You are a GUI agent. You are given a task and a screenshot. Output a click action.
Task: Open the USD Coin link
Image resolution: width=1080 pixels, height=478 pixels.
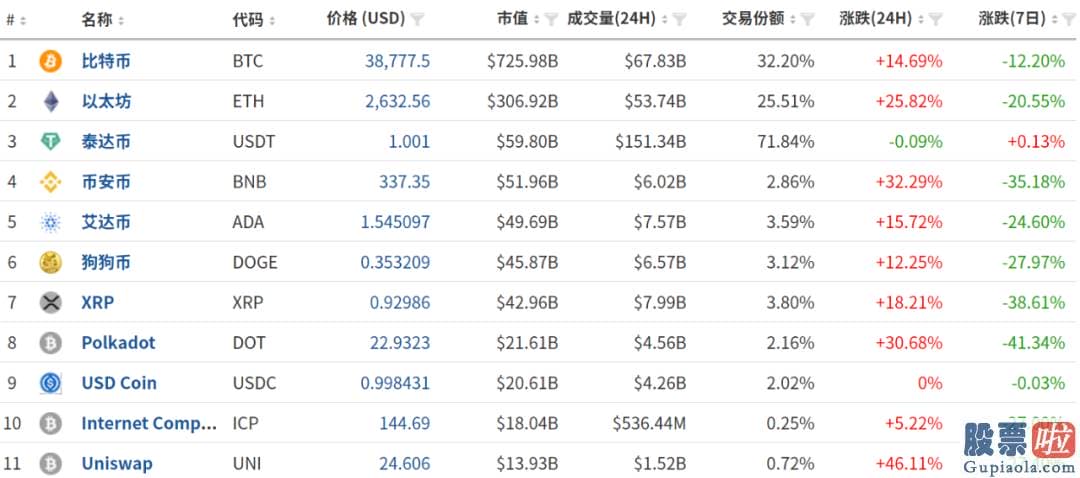(x=119, y=383)
